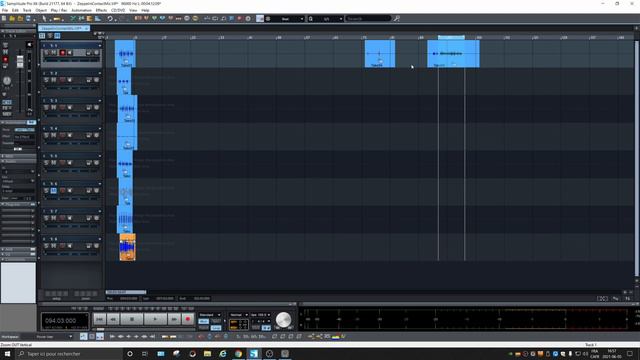Viewport: 640px width, 360px height.
Task: Select the first clip on track 1
Action: click(x=125, y=53)
